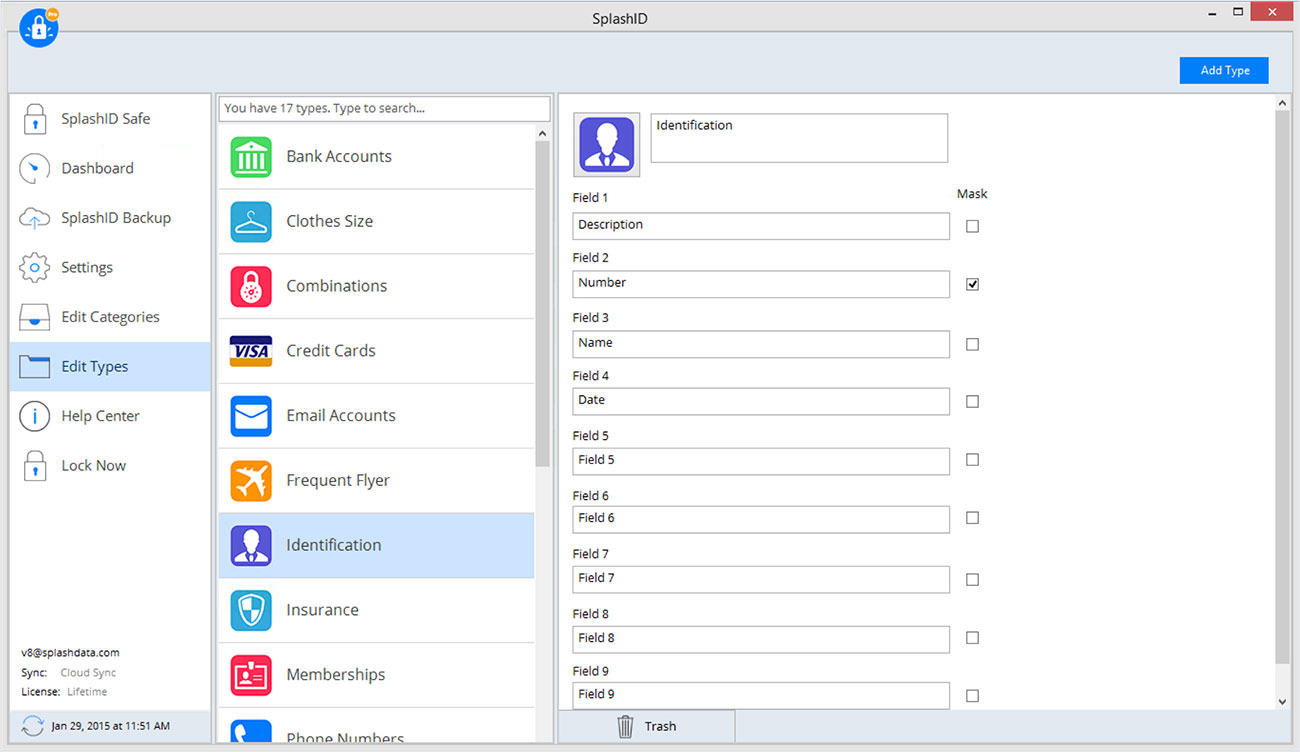The image size is (1300, 752).
Task: Open SplashID Safe from the sidebar
Action: coord(110,118)
